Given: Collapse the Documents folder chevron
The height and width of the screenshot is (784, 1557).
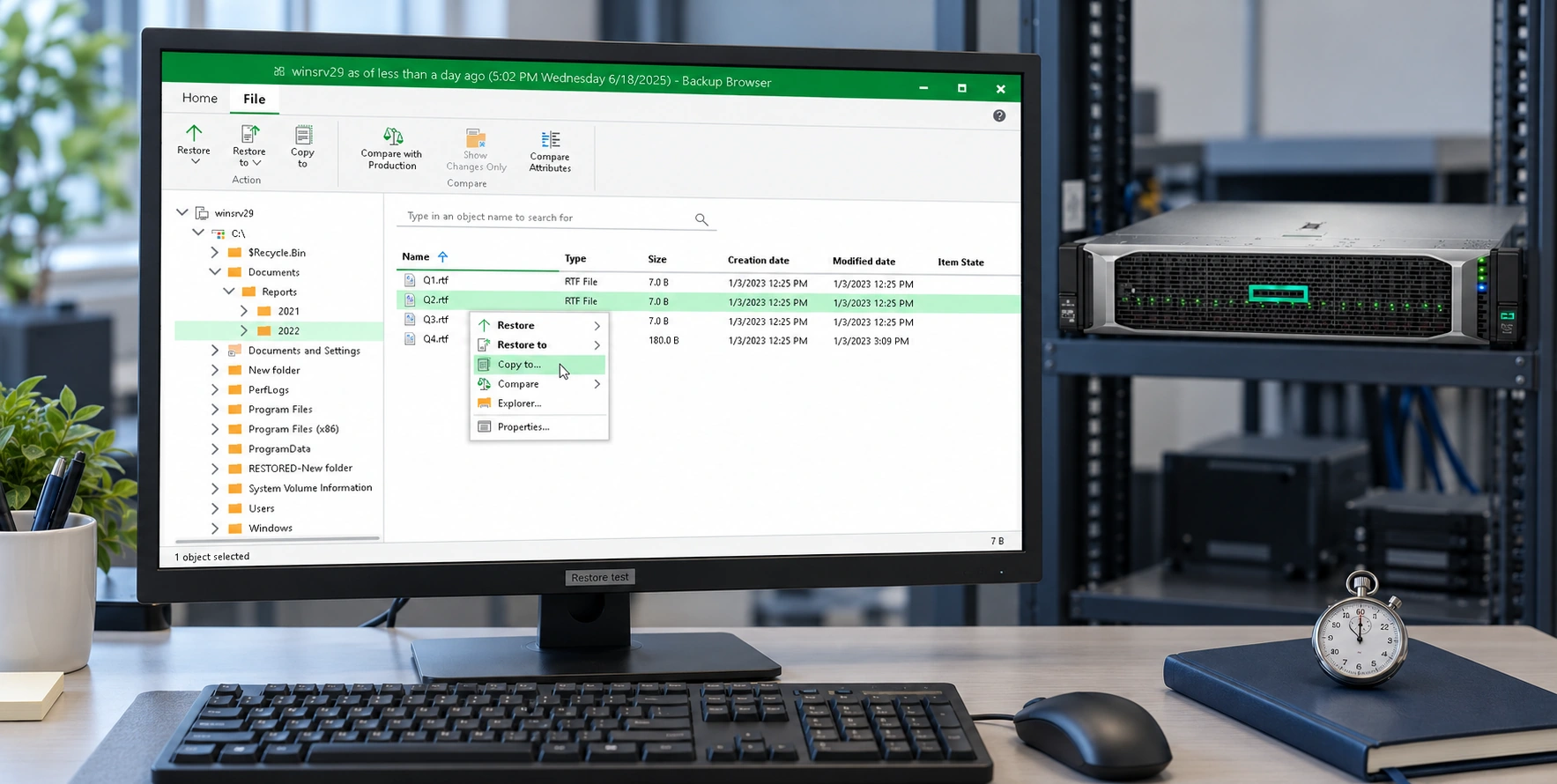Looking at the screenshot, I should (x=214, y=271).
